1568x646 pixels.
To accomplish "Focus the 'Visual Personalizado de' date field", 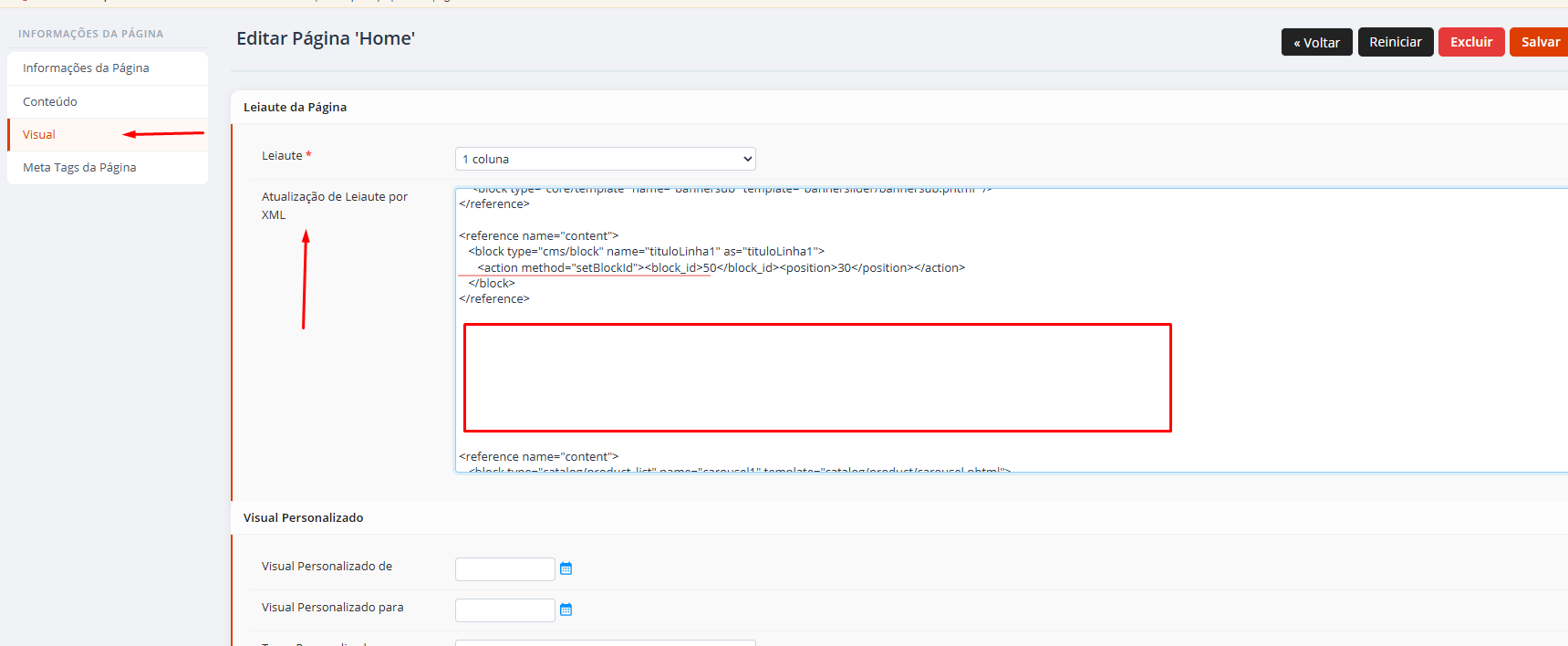I will coord(505,569).
